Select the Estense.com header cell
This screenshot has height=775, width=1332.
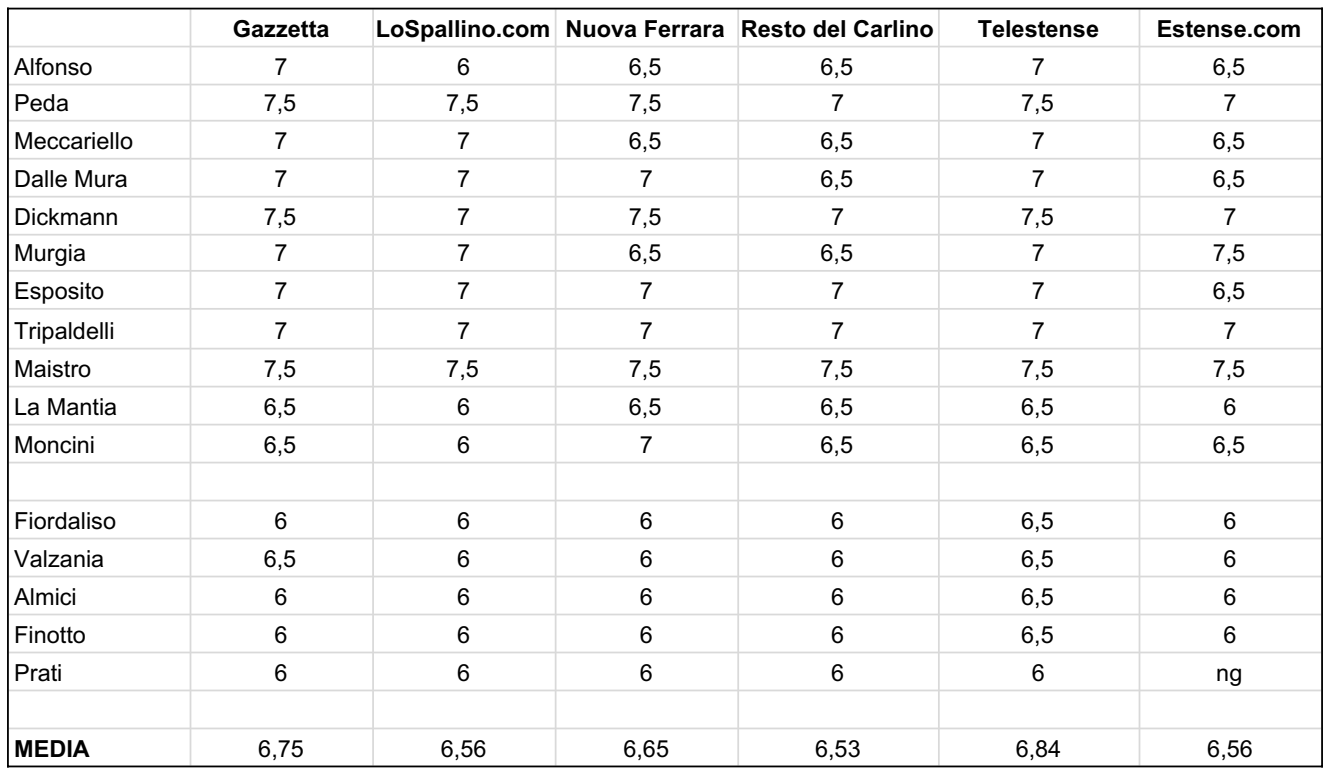[1232, 30]
